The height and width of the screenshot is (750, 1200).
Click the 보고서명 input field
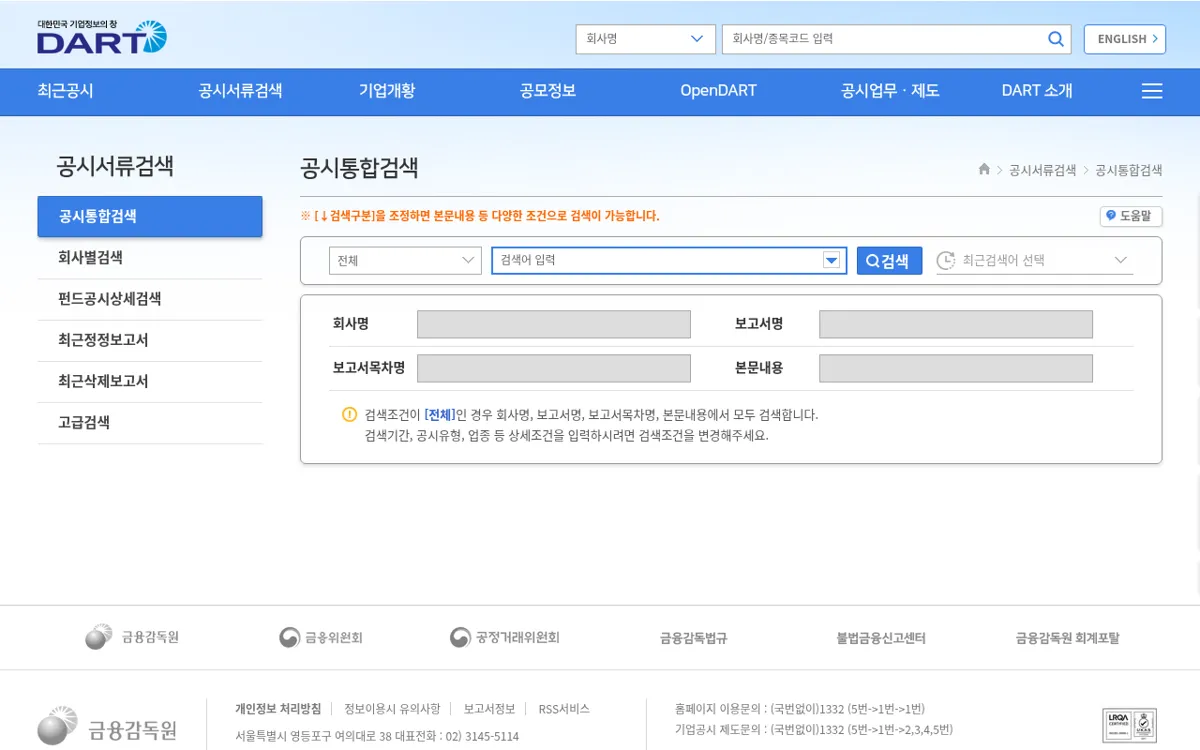click(x=956, y=324)
